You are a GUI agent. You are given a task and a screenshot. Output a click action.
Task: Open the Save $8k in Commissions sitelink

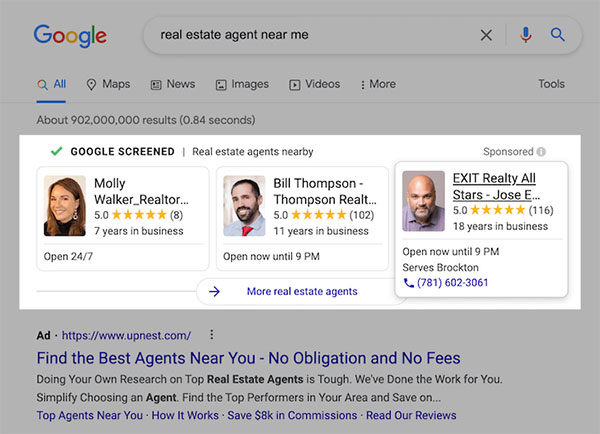pyautogui.click(x=292, y=415)
